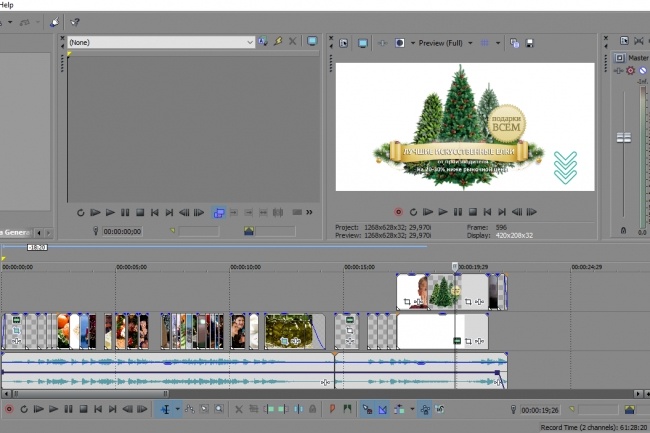
Task: Expand the edit tool dropdown arrow
Action: pyautogui.click(x=177, y=409)
